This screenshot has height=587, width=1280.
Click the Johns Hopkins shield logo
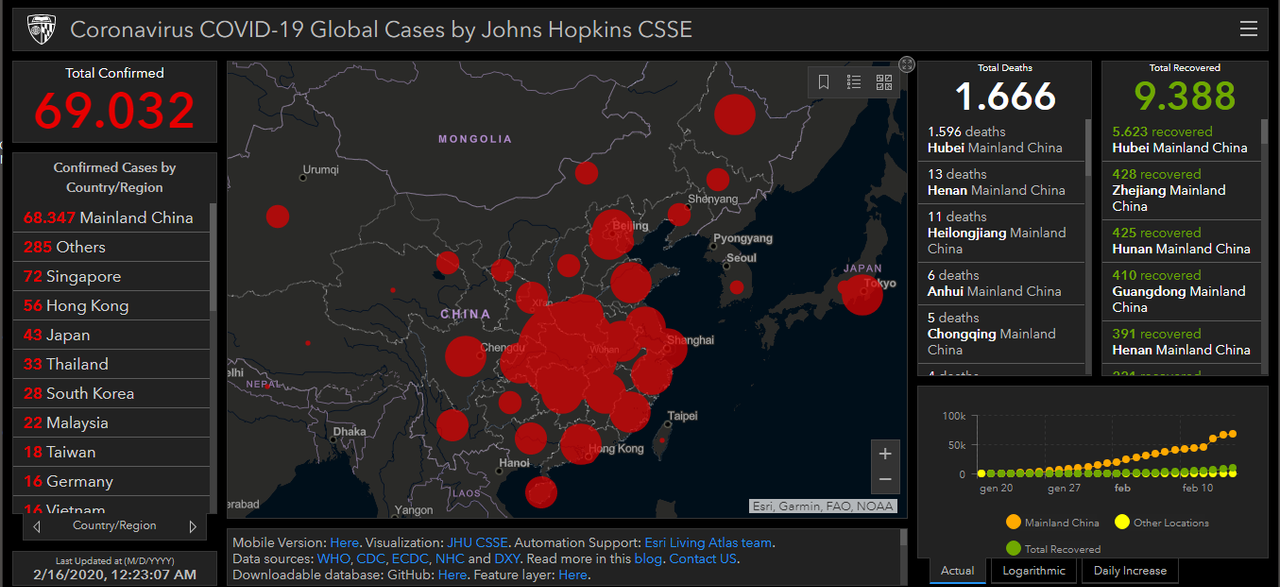[x=41, y=29]
